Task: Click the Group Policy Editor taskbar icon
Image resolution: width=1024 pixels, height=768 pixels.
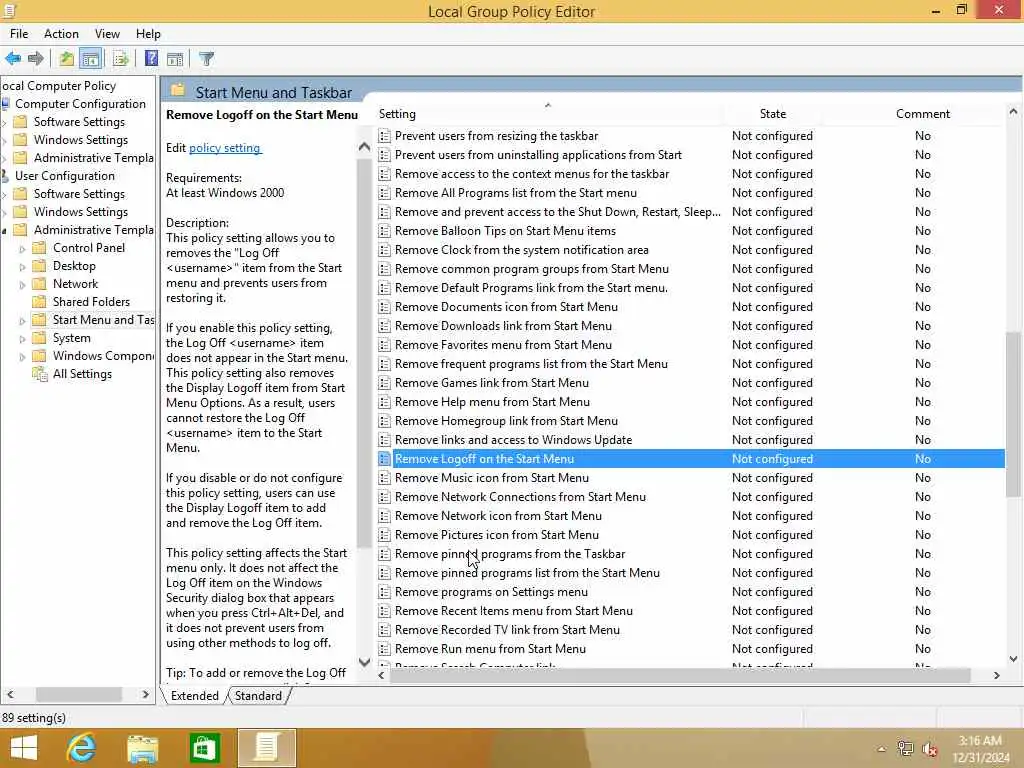Action: point(266,748)
